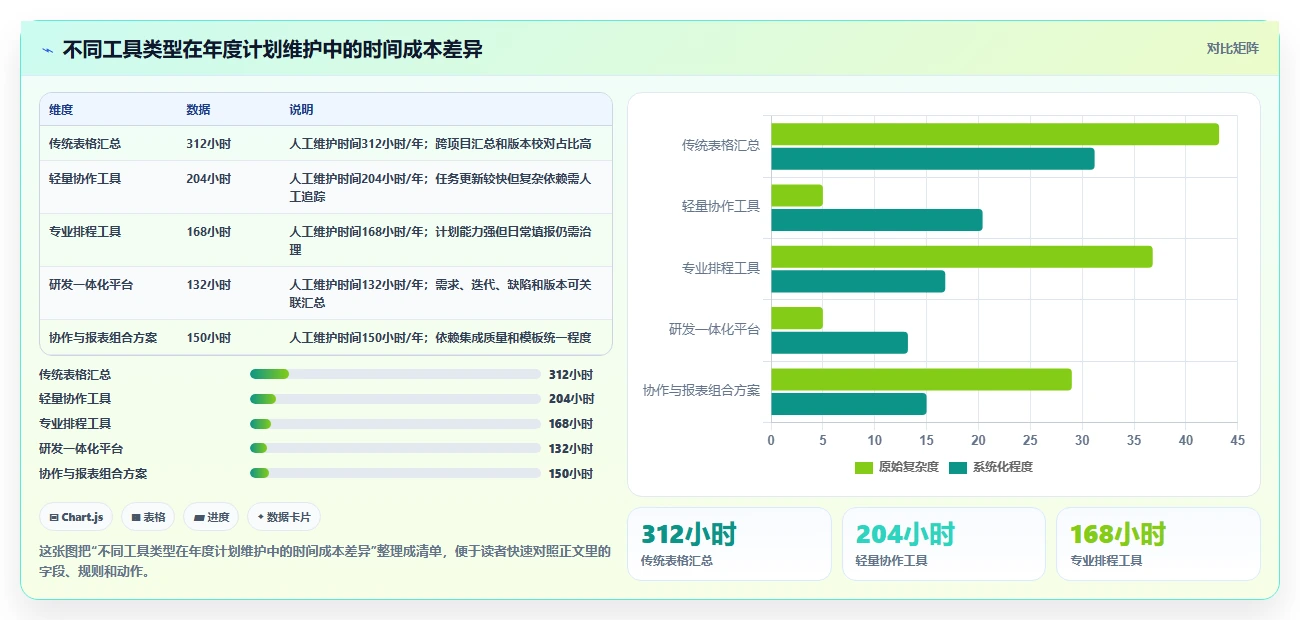Click the 进度 chip
The height and width of the screenshot is (620, 1300).
click(x=211, y=517)
